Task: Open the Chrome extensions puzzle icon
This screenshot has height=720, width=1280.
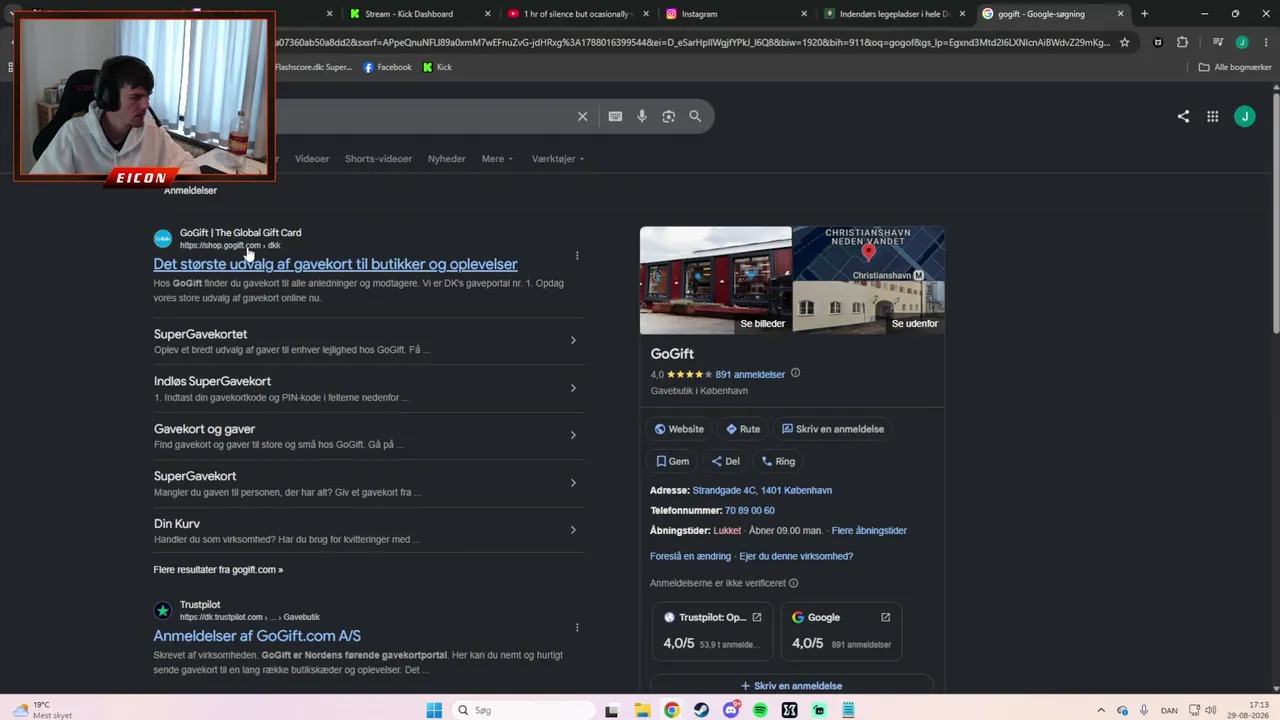Action: [x=1182, y=42]
